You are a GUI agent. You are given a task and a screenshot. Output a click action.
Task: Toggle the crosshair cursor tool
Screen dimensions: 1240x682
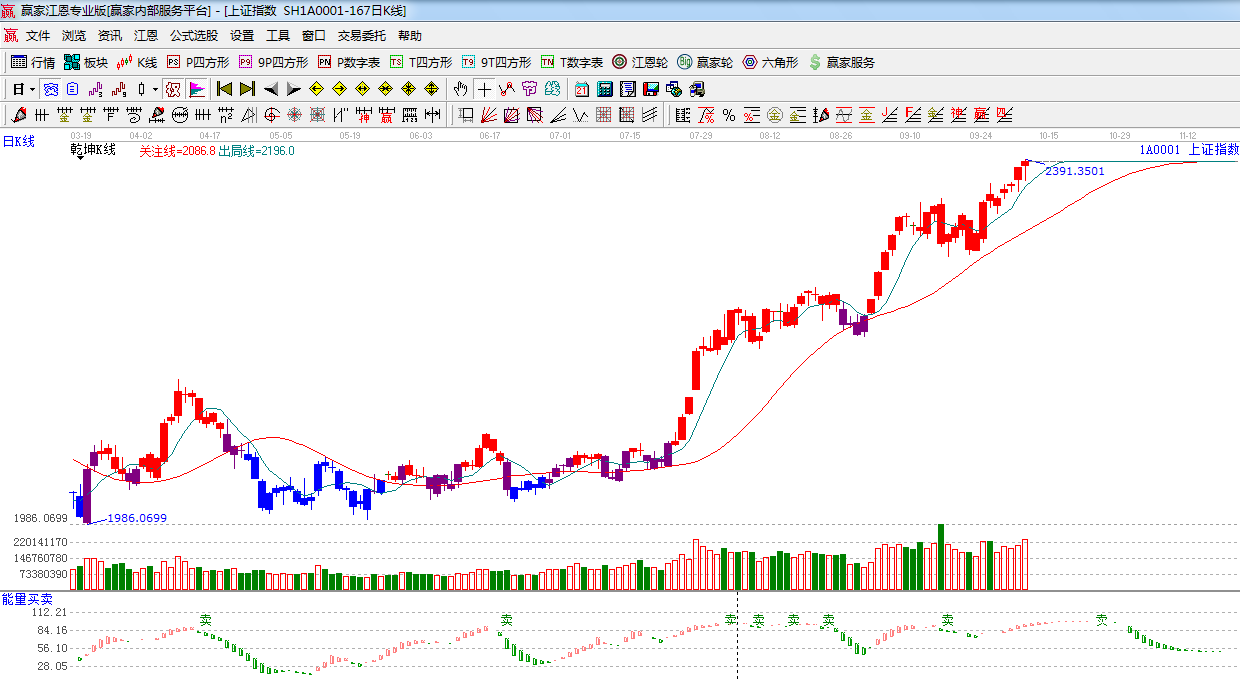tap(484, 89)
